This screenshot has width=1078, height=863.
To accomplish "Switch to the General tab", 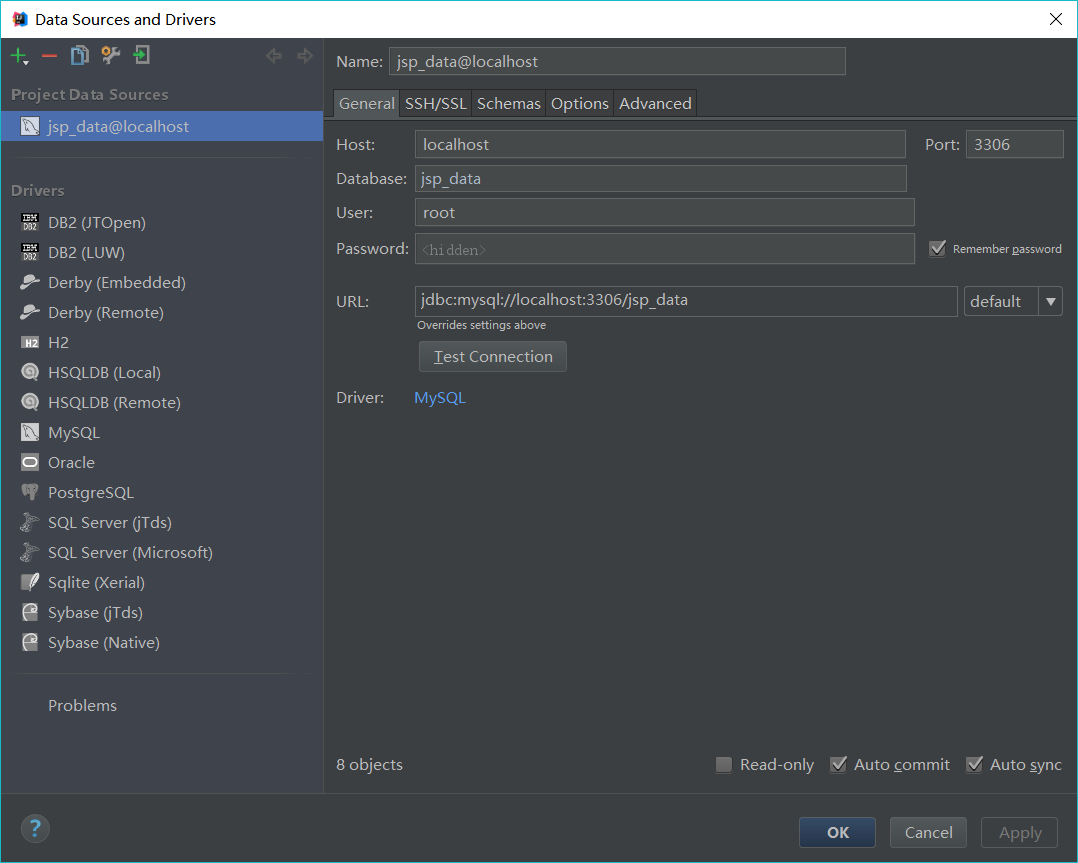I will pyautogui.click(x=366, y=104).
